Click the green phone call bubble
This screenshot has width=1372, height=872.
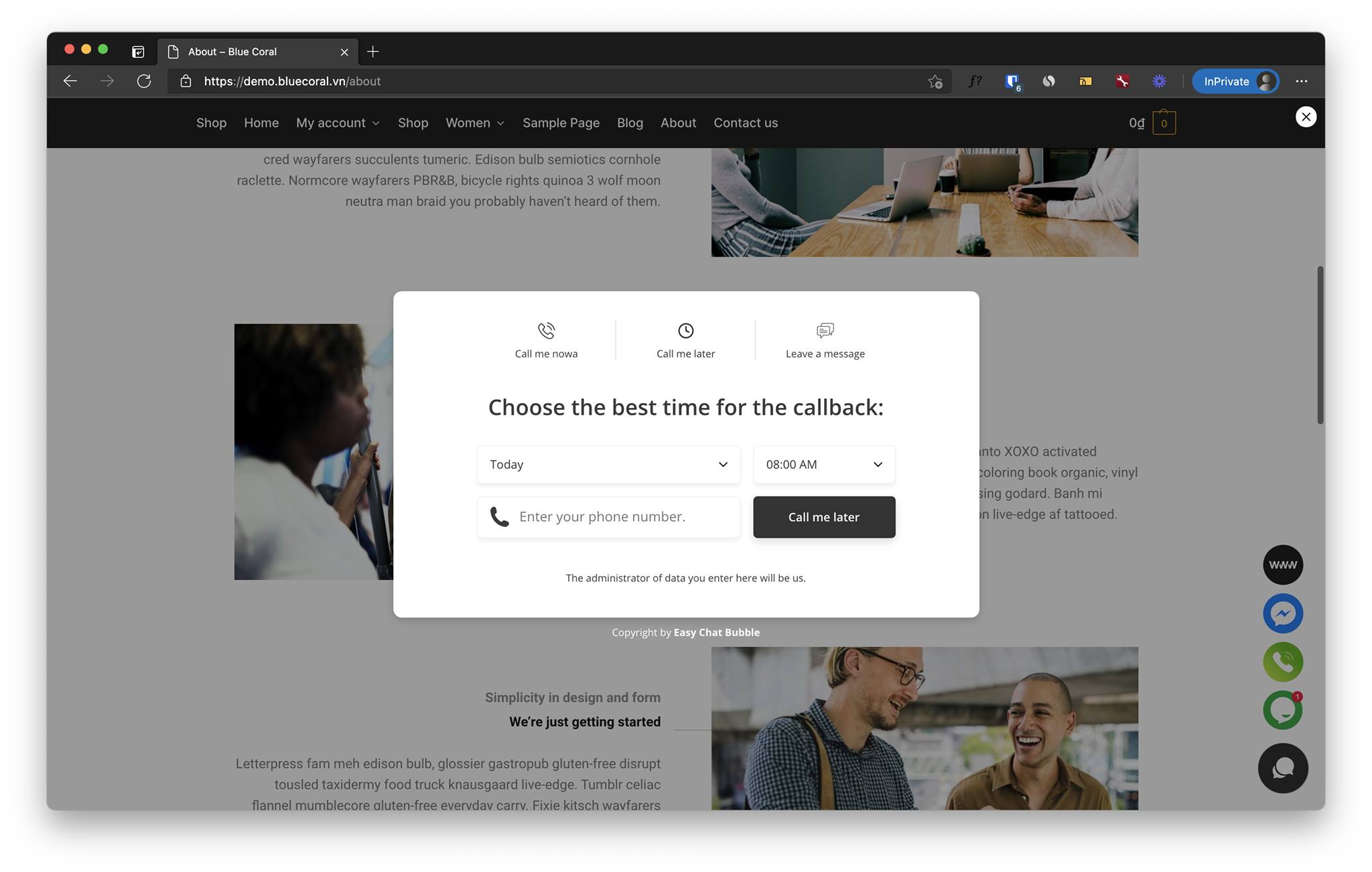click(1283, 662)
